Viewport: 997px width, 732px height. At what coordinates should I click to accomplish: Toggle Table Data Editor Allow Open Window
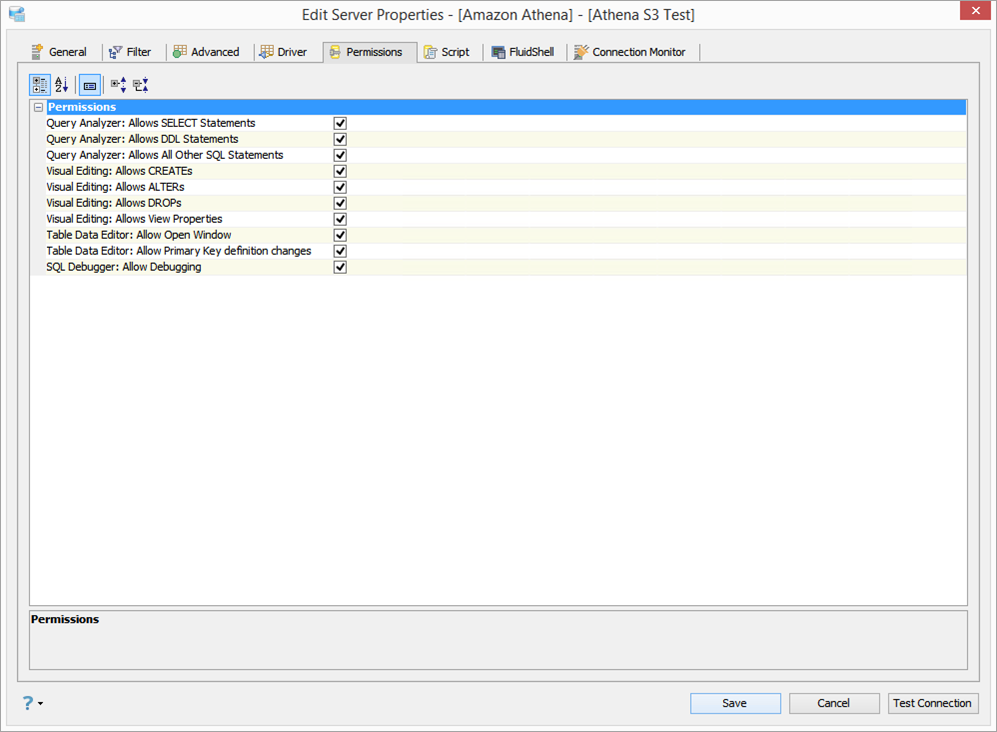pos(340,235)
